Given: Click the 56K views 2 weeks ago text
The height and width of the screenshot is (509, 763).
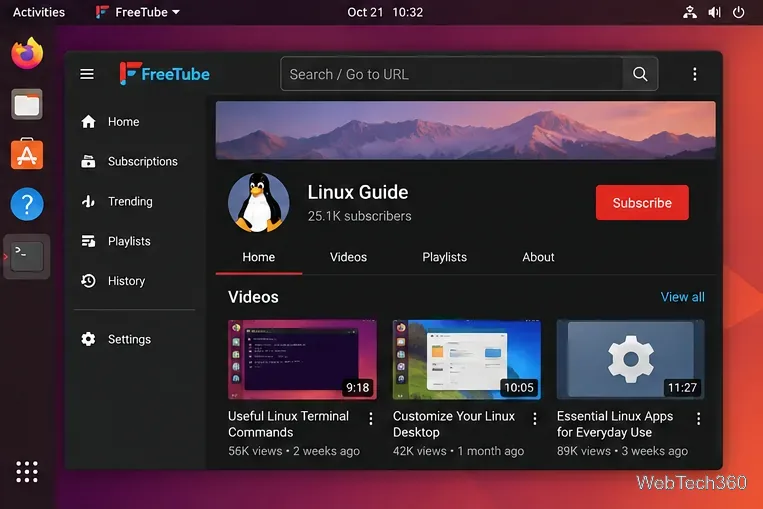Looking at the screenshot, I should click(x=294, y=451).
